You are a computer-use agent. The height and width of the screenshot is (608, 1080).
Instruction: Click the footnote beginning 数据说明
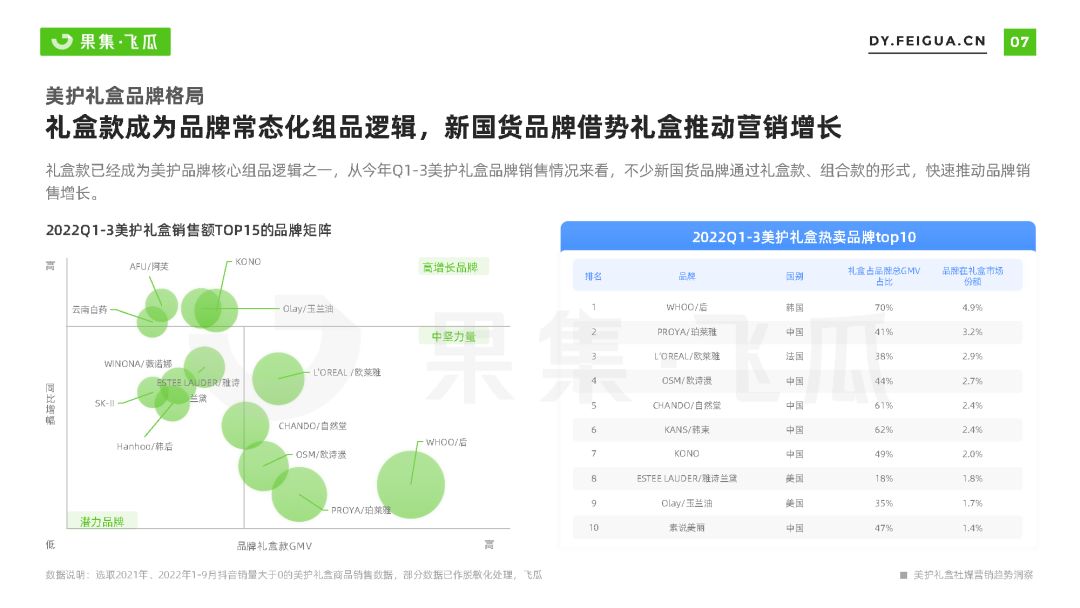[294, 575]
